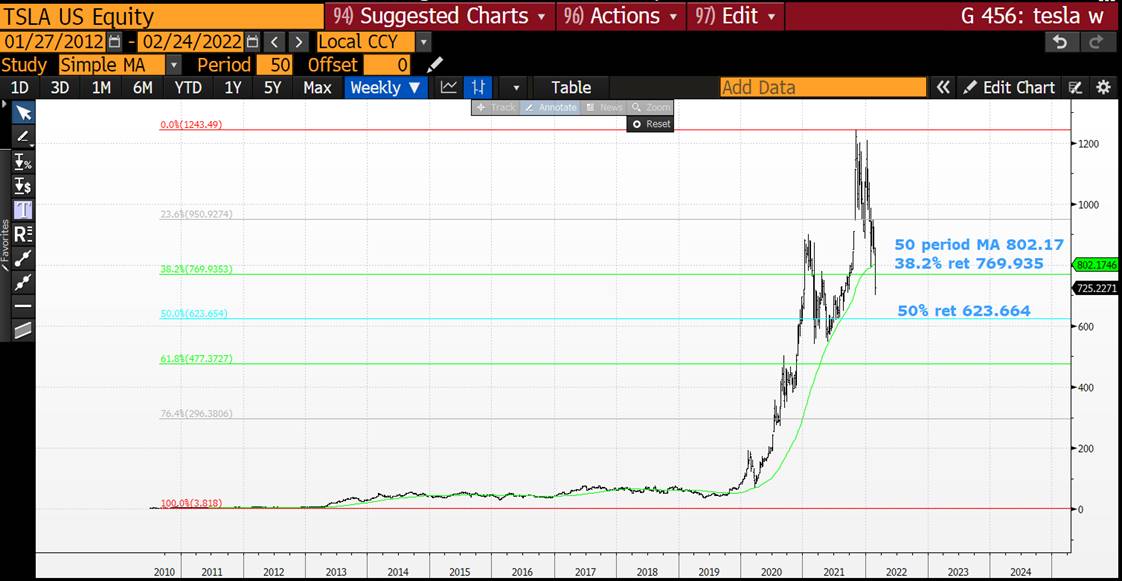Screen dimensions: 1122x581
Task: Click the undo arrow
Action: coord(1060,42)
